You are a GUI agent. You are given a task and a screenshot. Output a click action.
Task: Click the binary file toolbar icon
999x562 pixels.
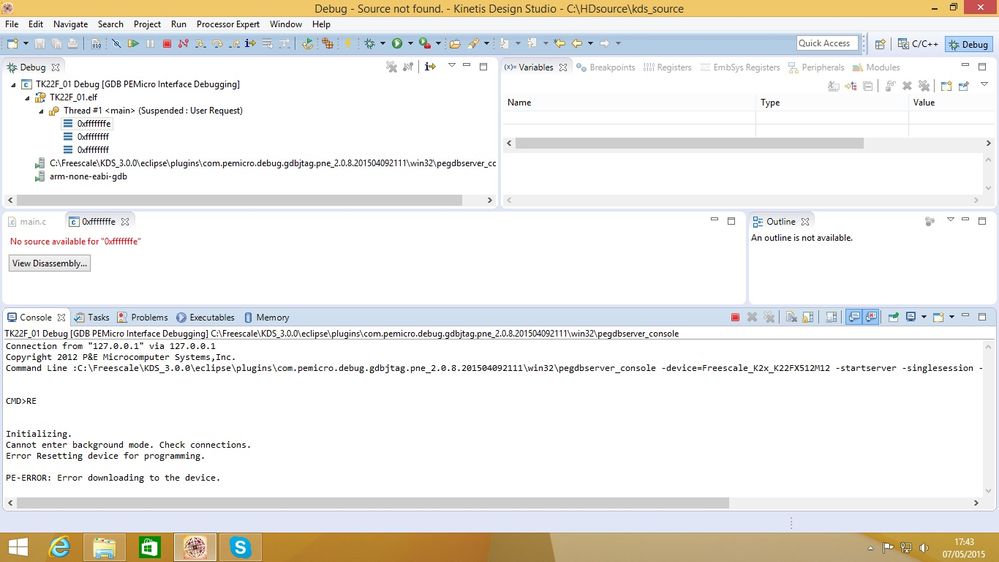[96, 43]
